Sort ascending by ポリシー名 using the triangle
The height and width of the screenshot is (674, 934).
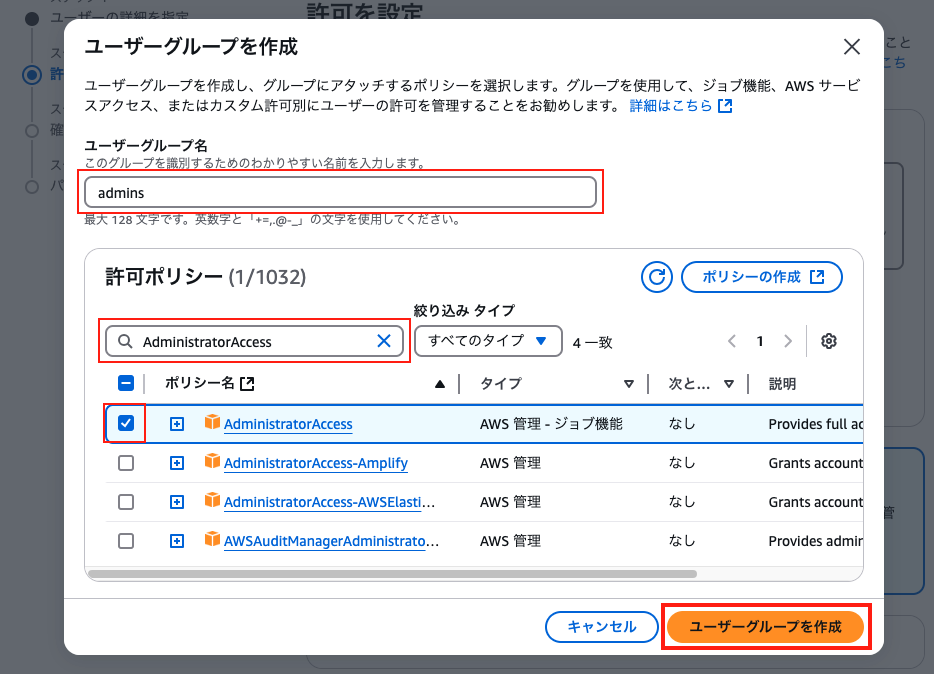440,384
